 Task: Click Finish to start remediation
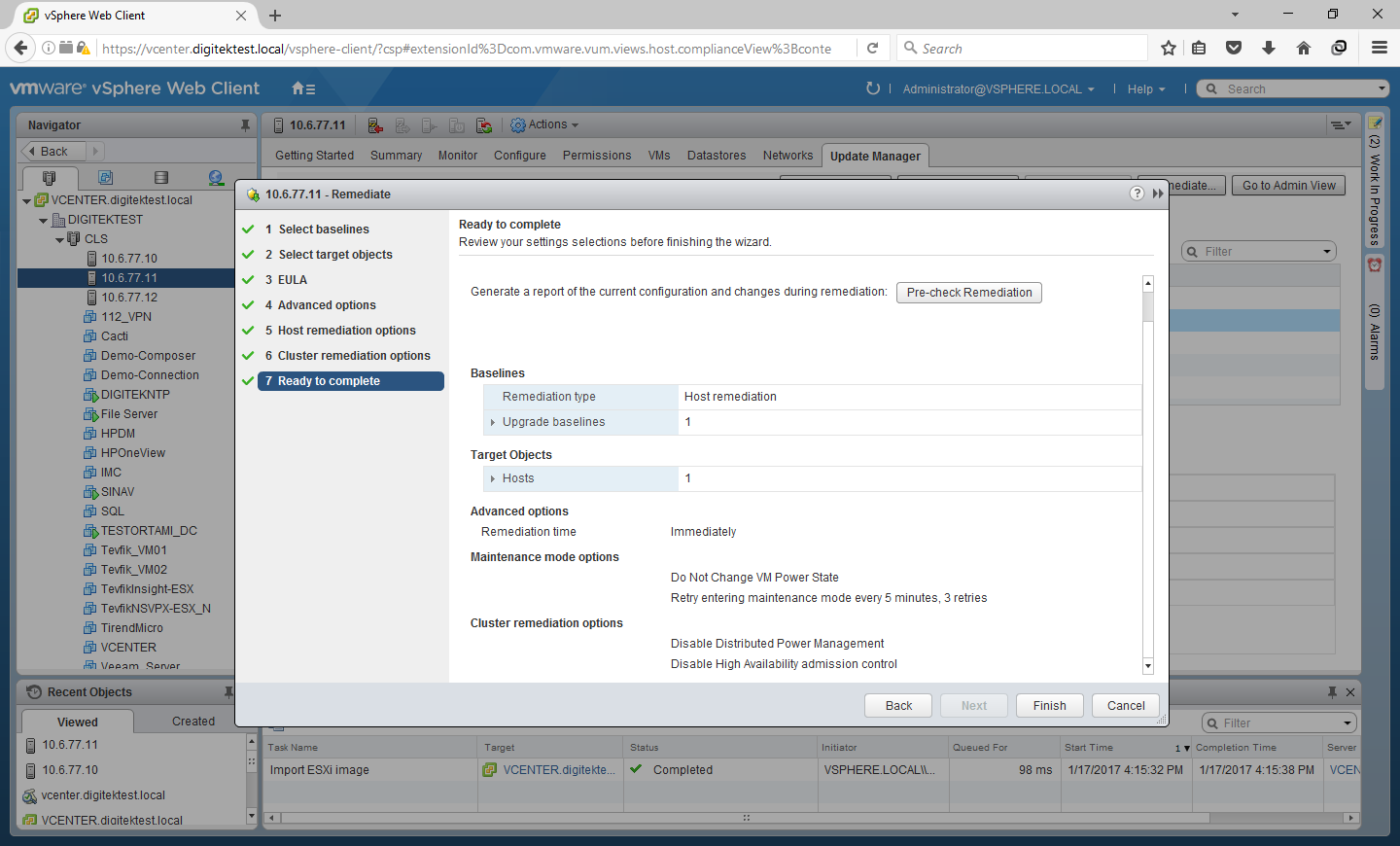[1049, 706]
